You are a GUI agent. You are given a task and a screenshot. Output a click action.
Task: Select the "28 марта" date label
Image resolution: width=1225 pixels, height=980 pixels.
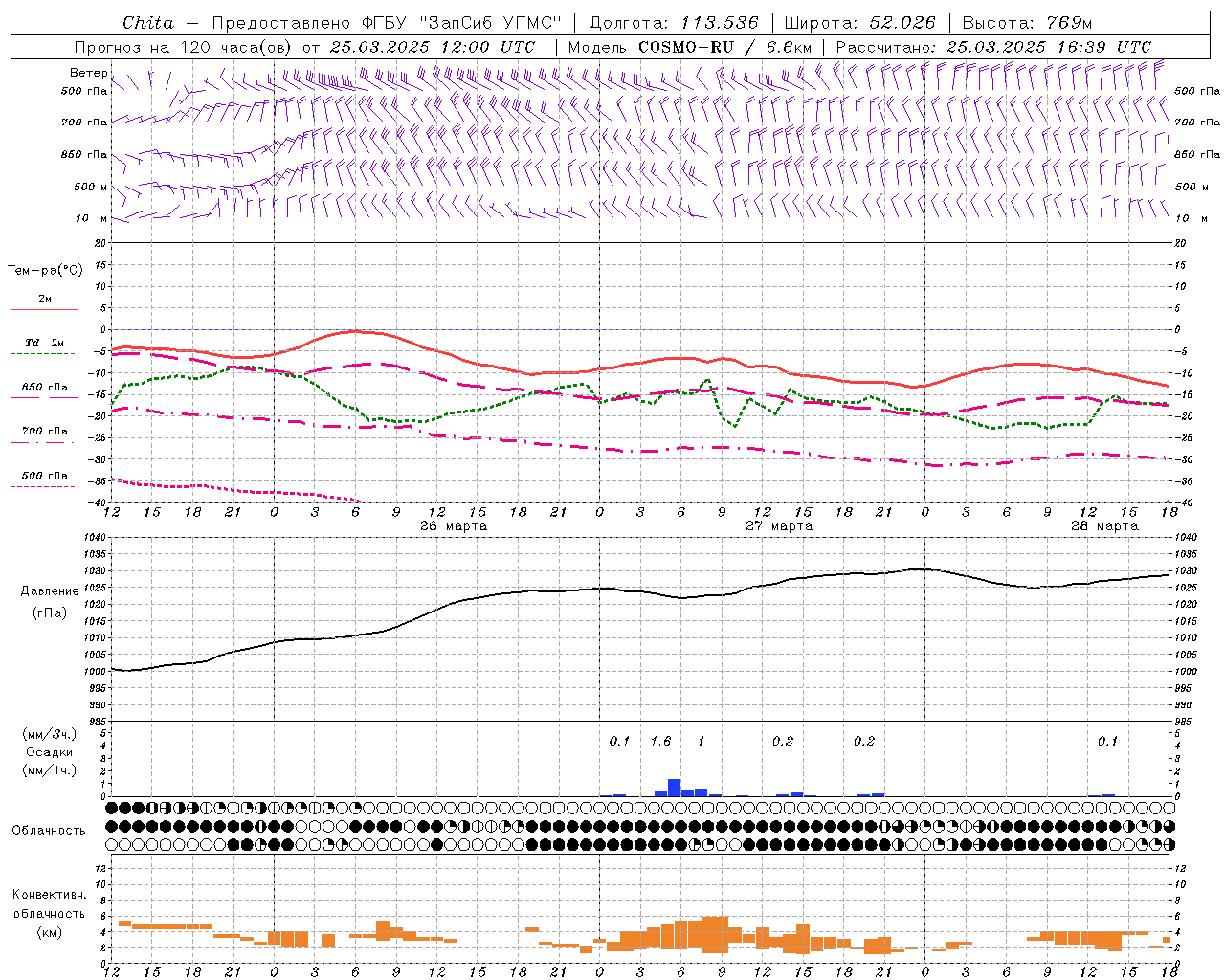tap(1104, 526)
